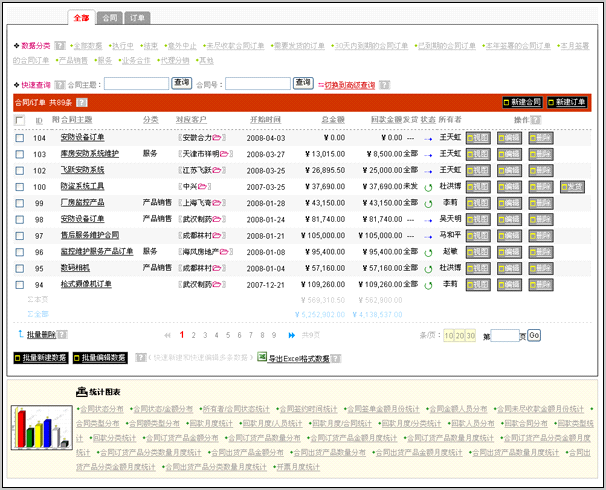Open the 库房安防系统维护 contract link

tap(89, 154)
